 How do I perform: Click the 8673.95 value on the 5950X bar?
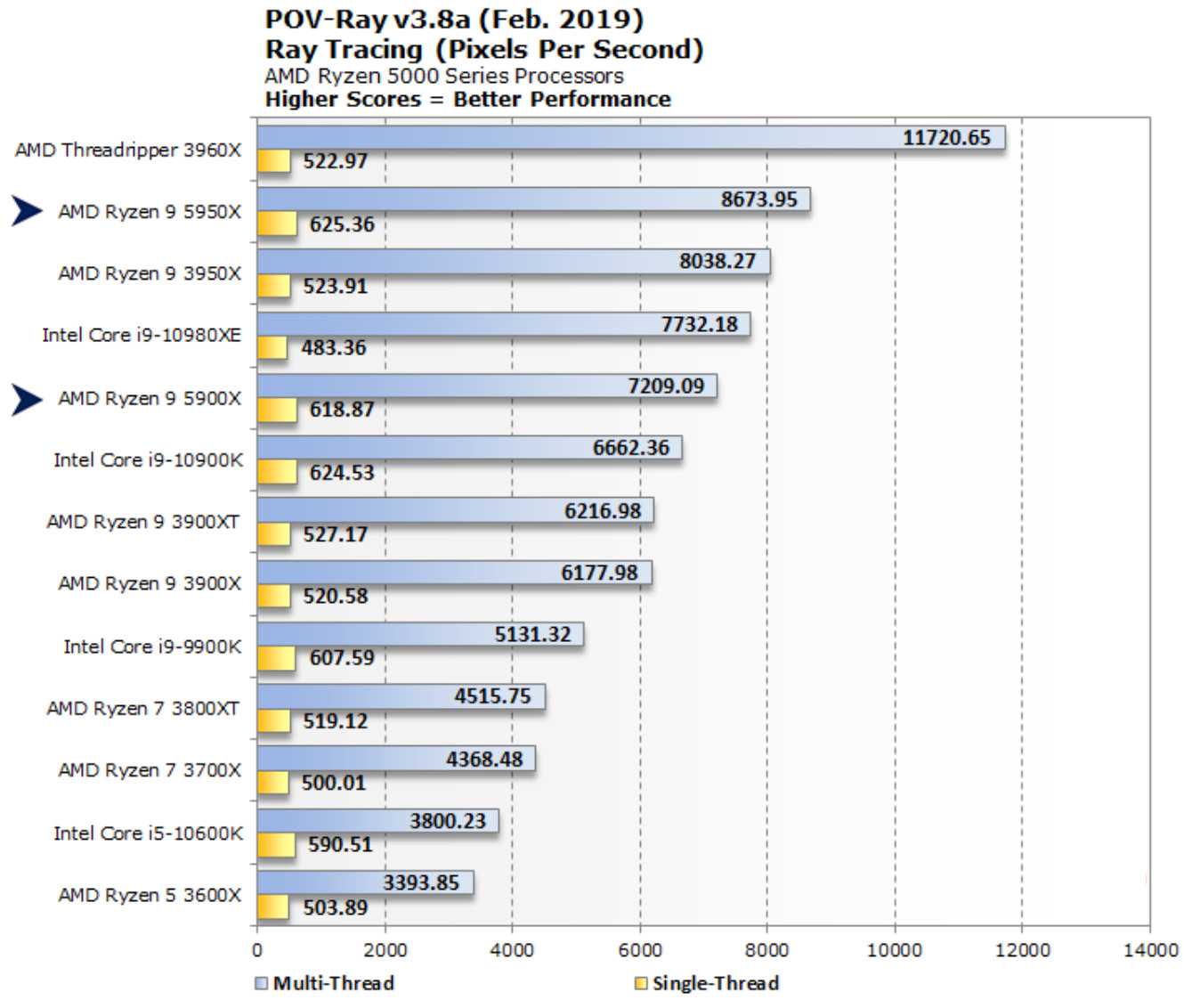click(758, 199)
